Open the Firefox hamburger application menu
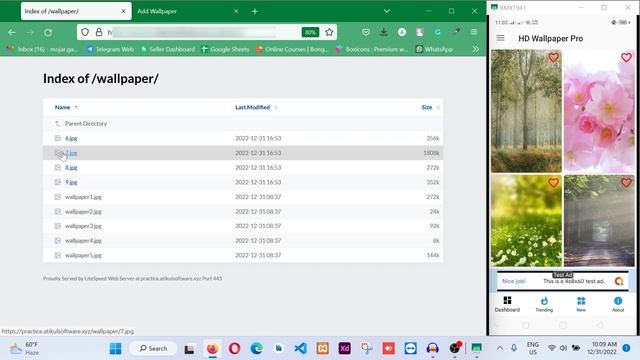This screenshot has height=360, width=640. [473, 32]
